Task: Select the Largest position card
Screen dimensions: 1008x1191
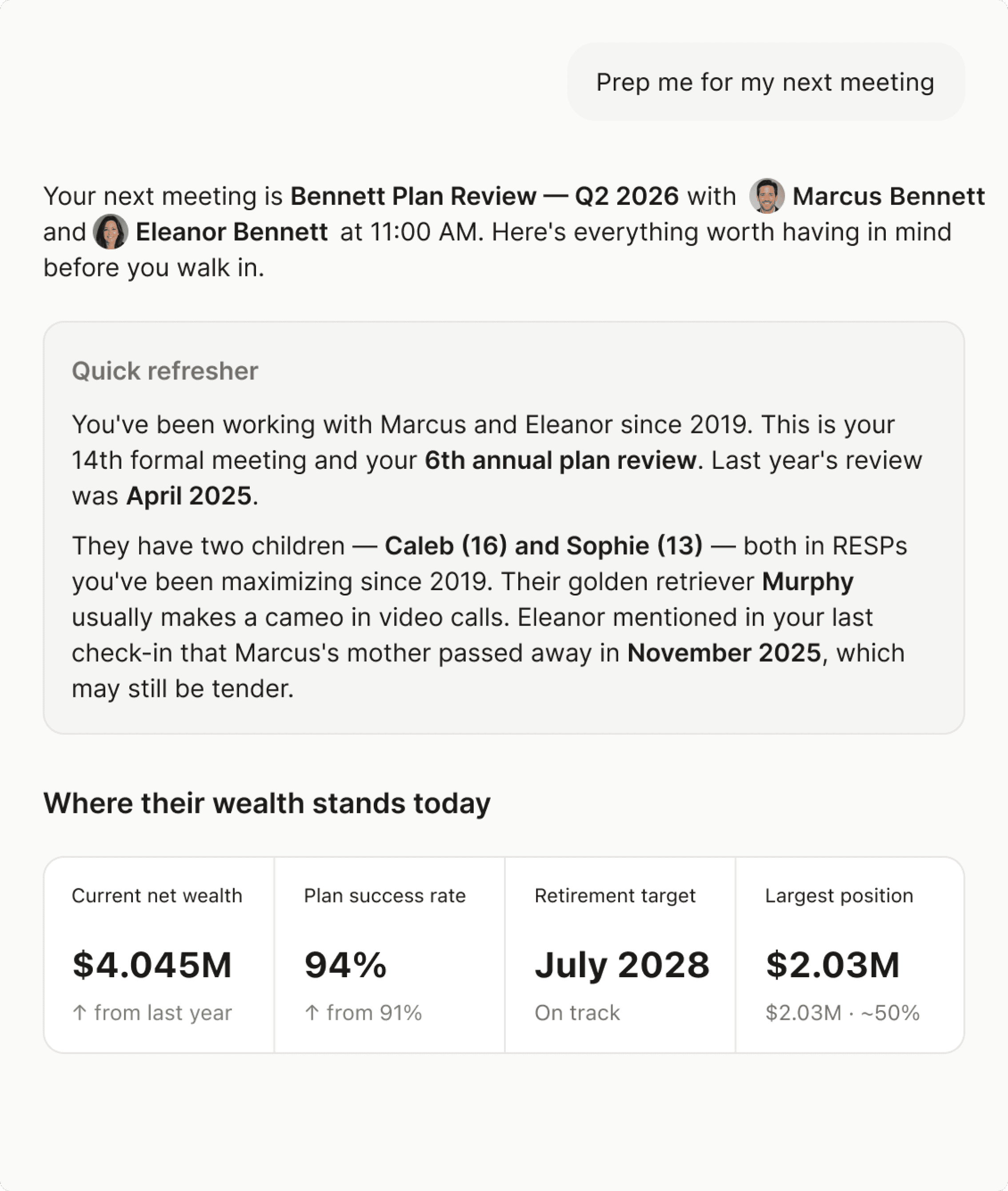Action: 850,955
